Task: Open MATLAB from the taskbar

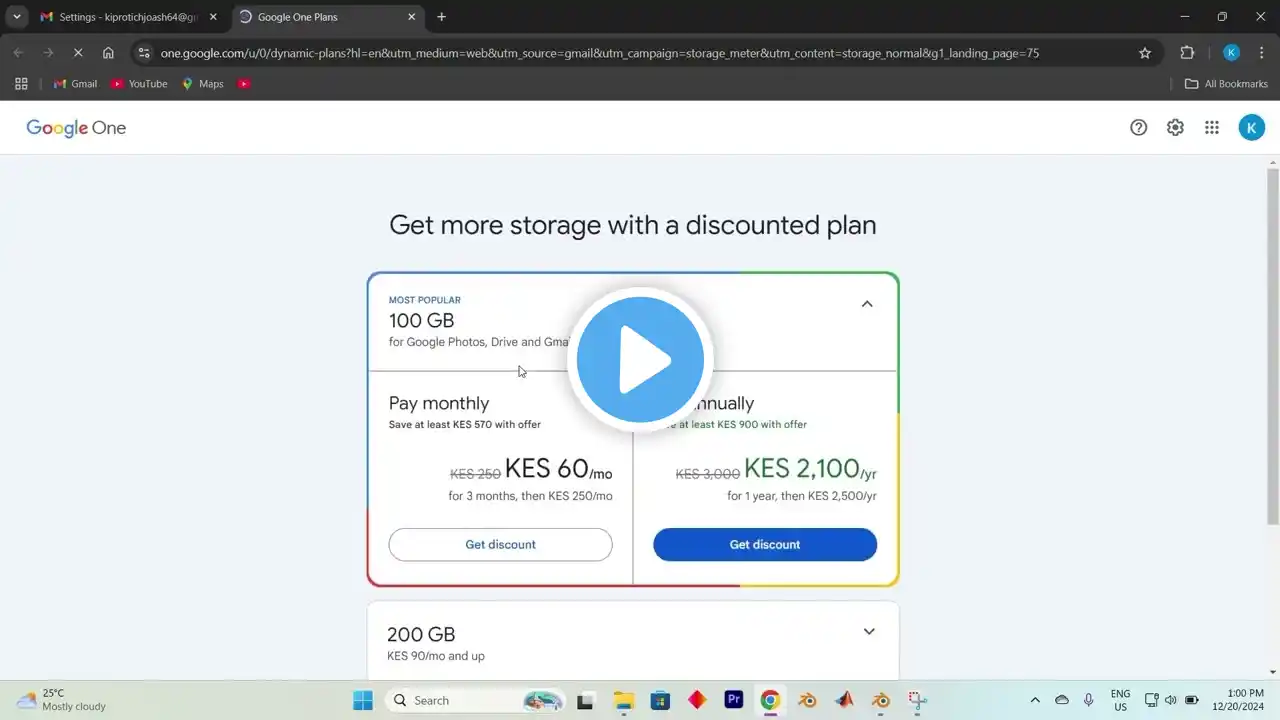Action: coord(844,700)
